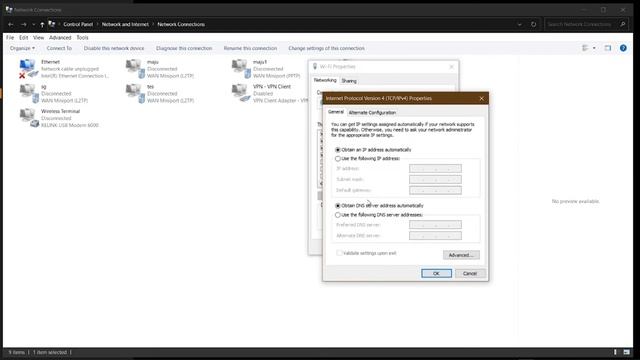Select the sg L2TP connection icon
This screenshot has width=640, height=360.
29,93
